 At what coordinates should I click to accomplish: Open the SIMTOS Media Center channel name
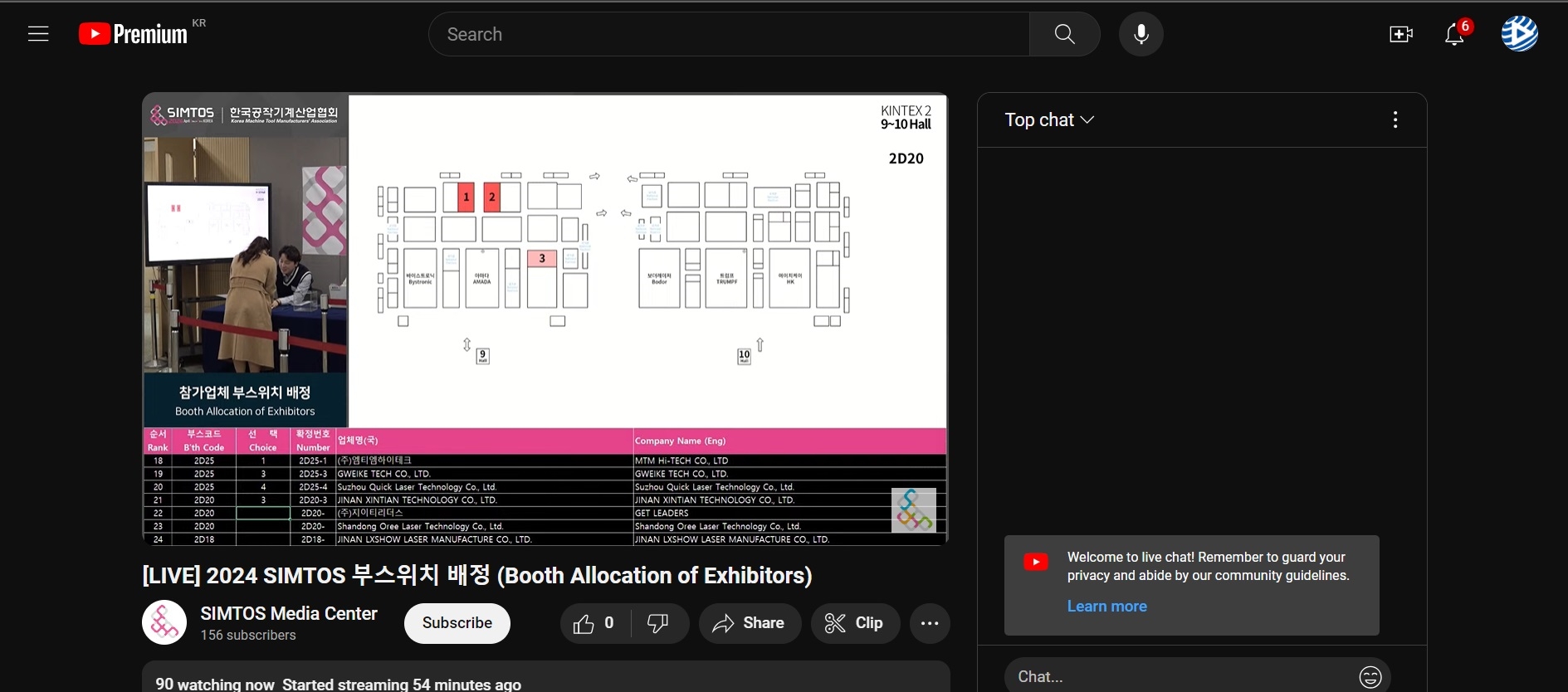coord(289,613)
